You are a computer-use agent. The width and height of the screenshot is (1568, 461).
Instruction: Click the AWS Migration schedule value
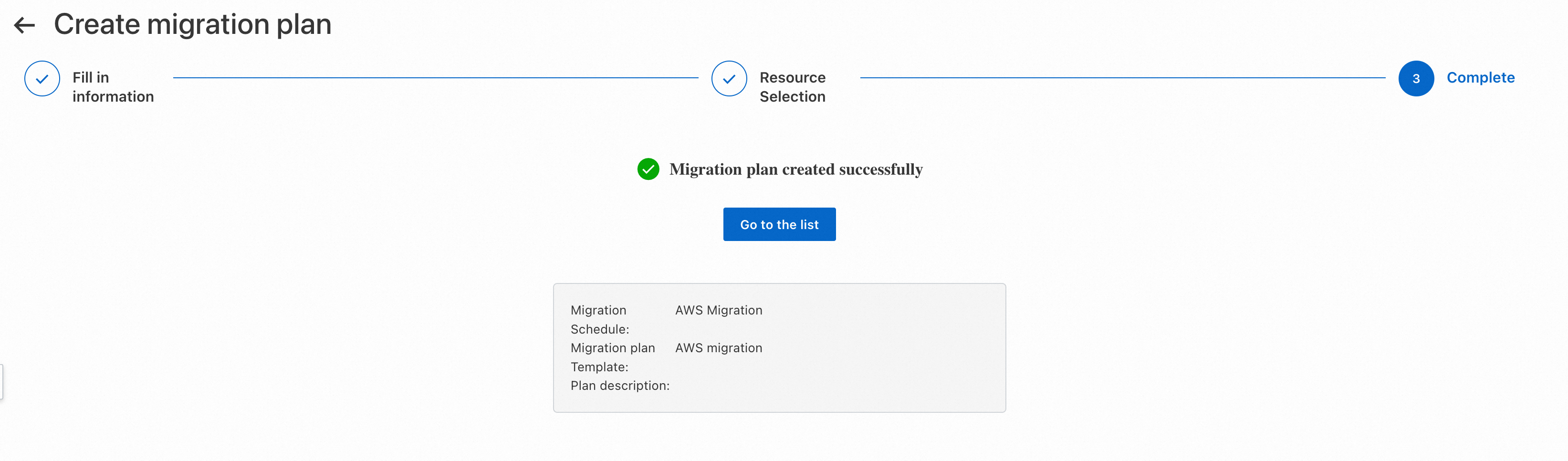tap(718, 311)
